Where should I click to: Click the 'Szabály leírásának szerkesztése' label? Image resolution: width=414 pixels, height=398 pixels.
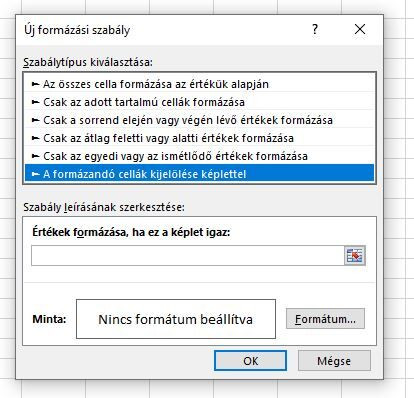tap(104, 207)
